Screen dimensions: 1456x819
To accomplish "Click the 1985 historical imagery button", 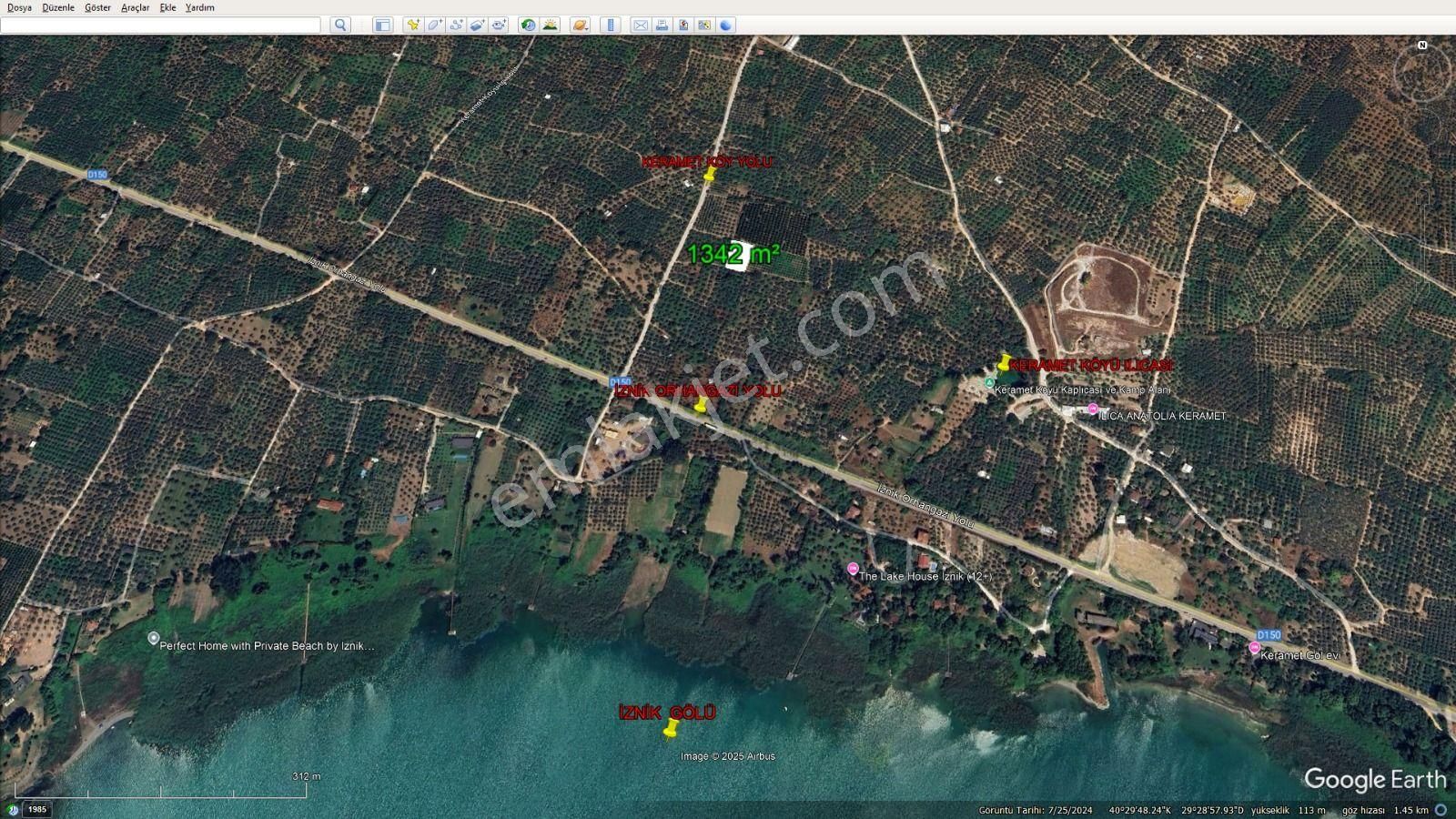I will [37, 809].
